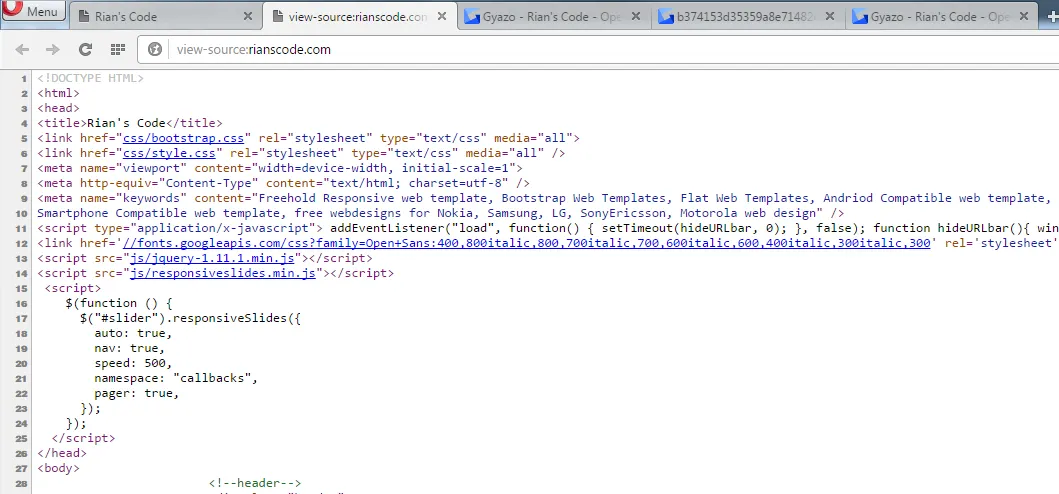Screen dimensions: 1059x494
Task: Click favicon of the last Gyazo tab
Action: [860, 17]
